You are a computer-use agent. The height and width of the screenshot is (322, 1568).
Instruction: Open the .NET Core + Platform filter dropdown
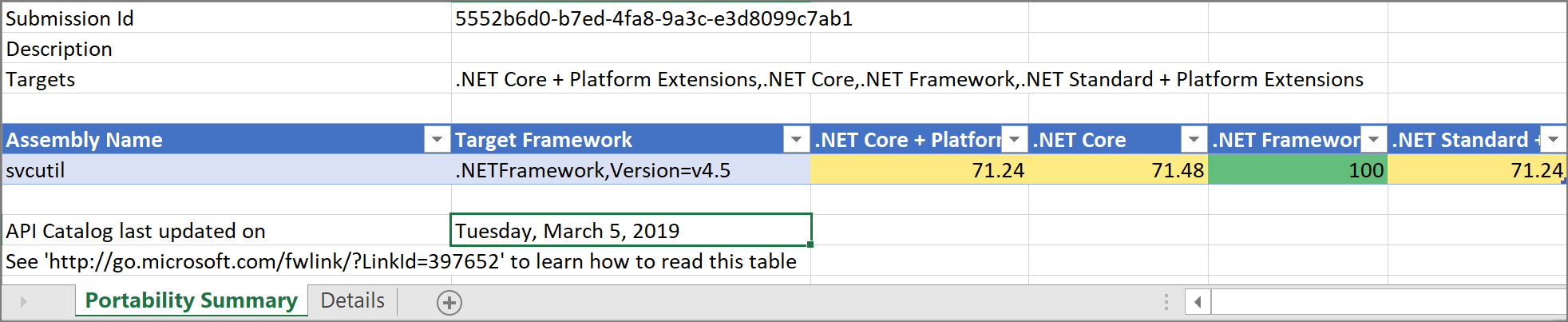coord(1014,140)
